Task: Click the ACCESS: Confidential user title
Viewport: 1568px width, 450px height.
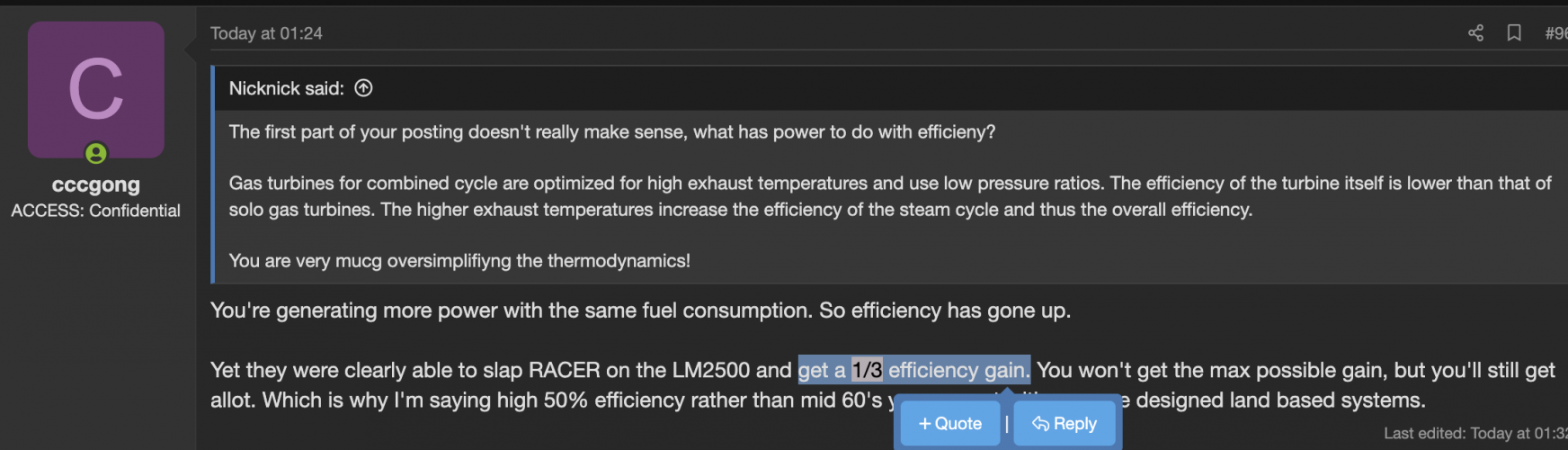Action: [96, 211]
